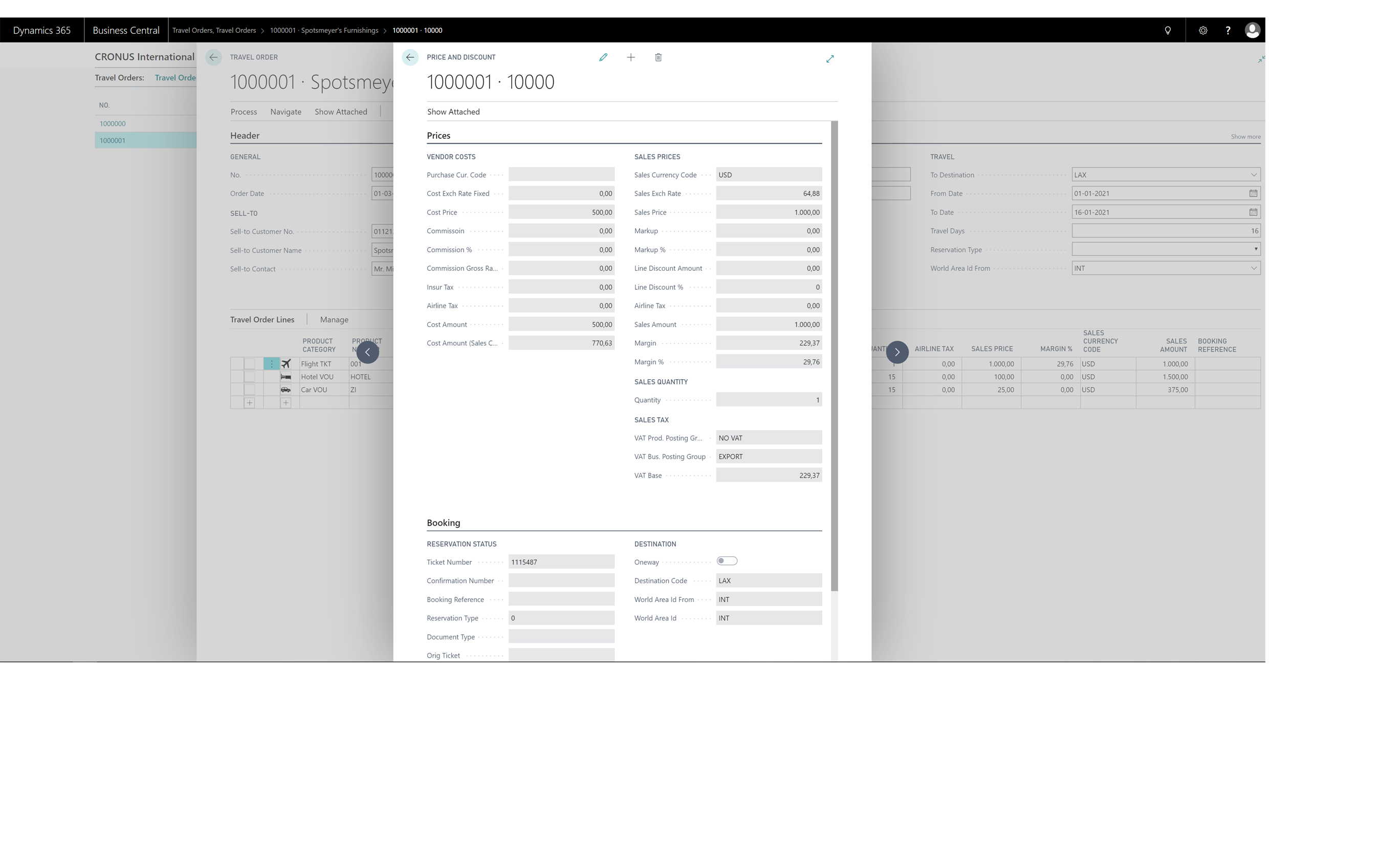Click the Booking section heading

[444, 523]
